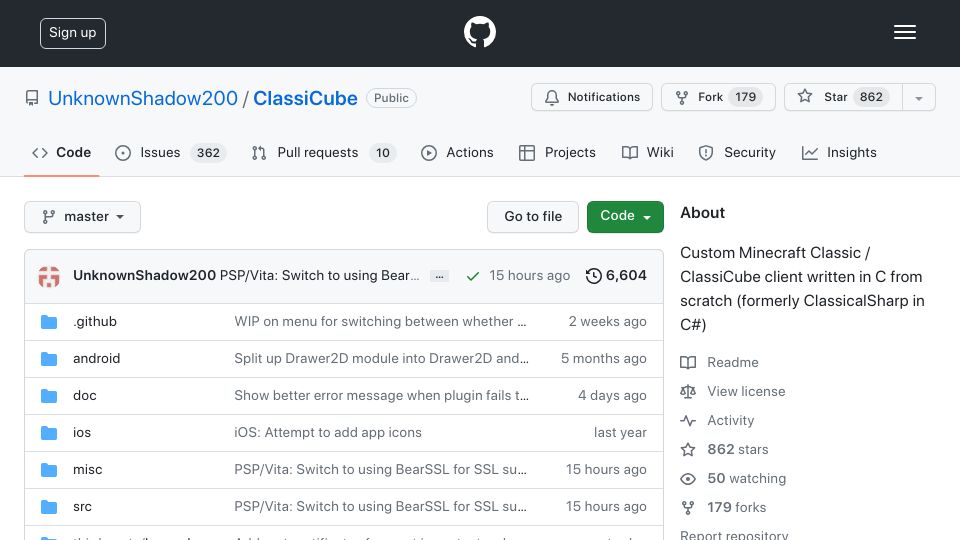The height and width of the screenshot is (540, 960).
Task: Click the src folder icon
Action: [x=49, y=507]
